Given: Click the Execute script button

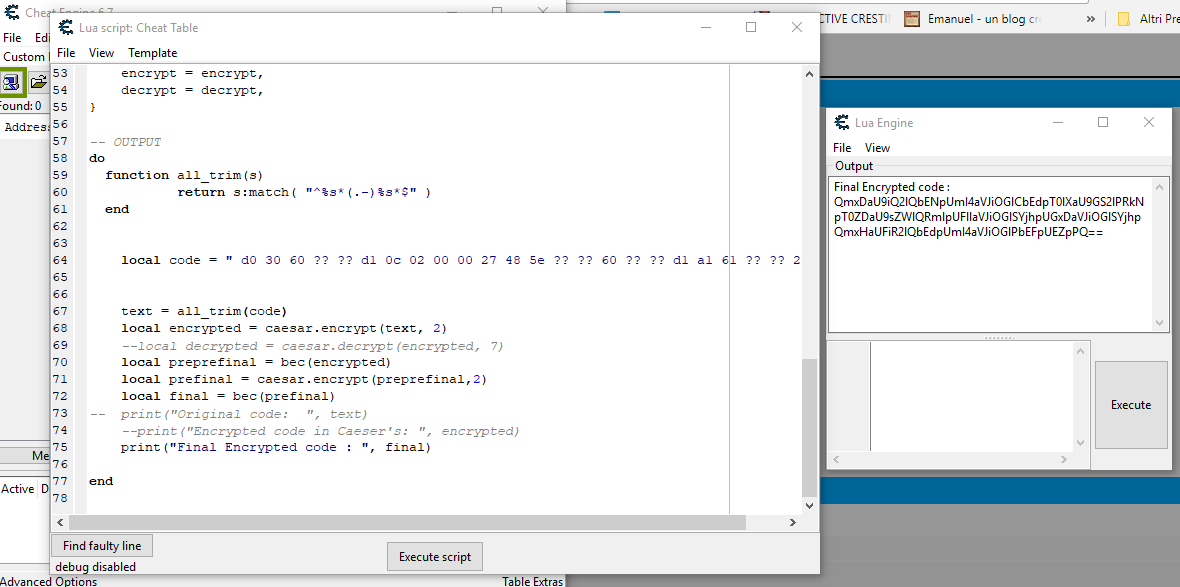Looking at the screenshot, I should (x=434, y=556).
